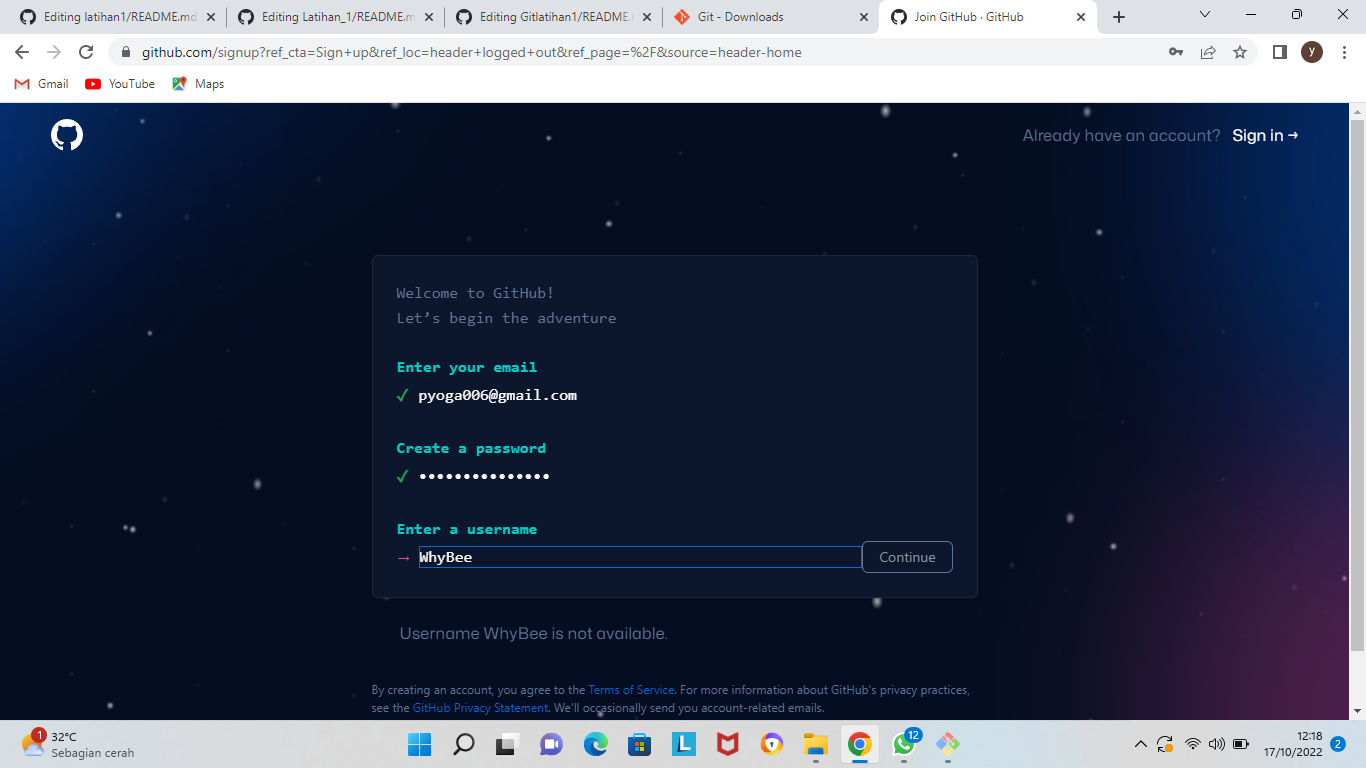Open the GitHub logo on signup page
This screenshot has height=768, width=1366.
point(66,134)
